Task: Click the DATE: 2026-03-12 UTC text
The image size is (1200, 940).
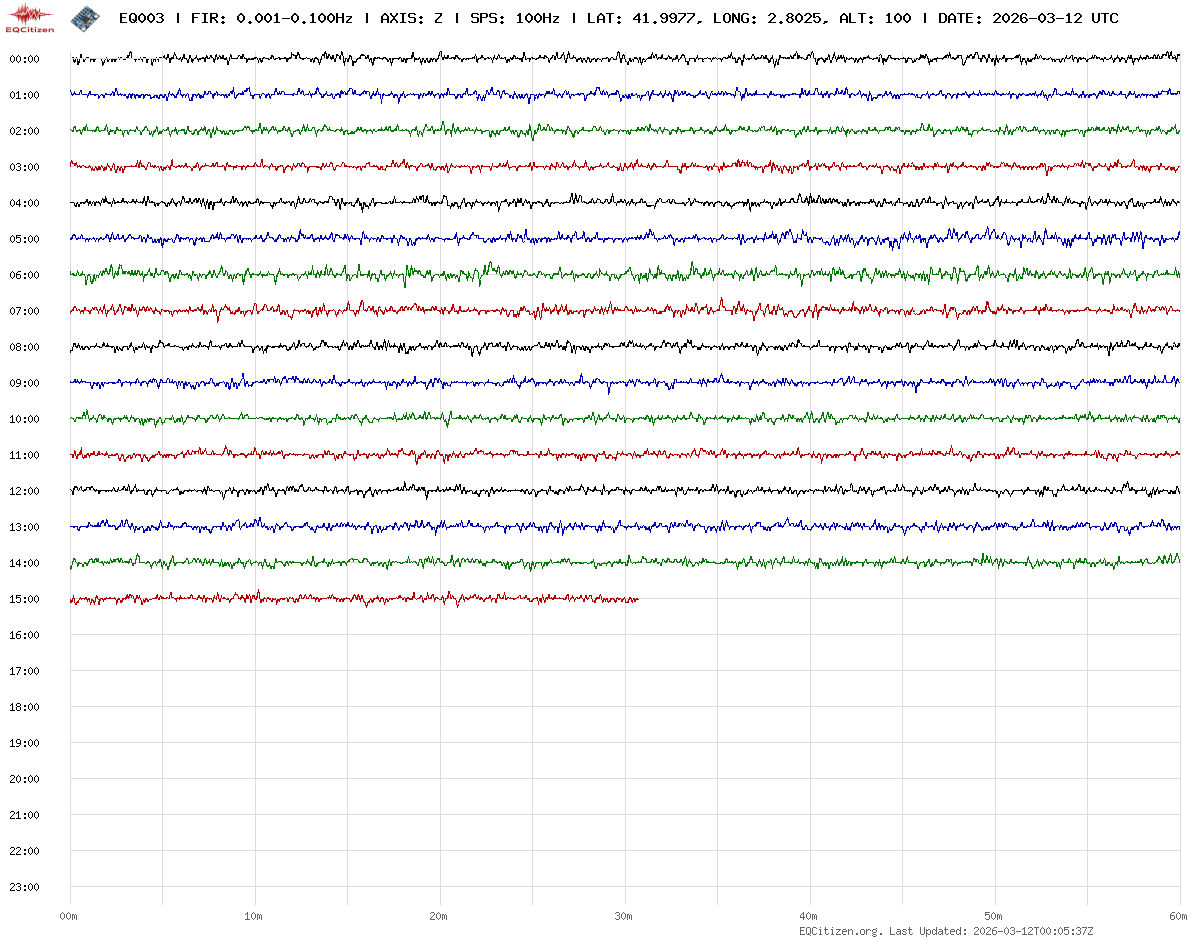Action: pos(1028,18)
